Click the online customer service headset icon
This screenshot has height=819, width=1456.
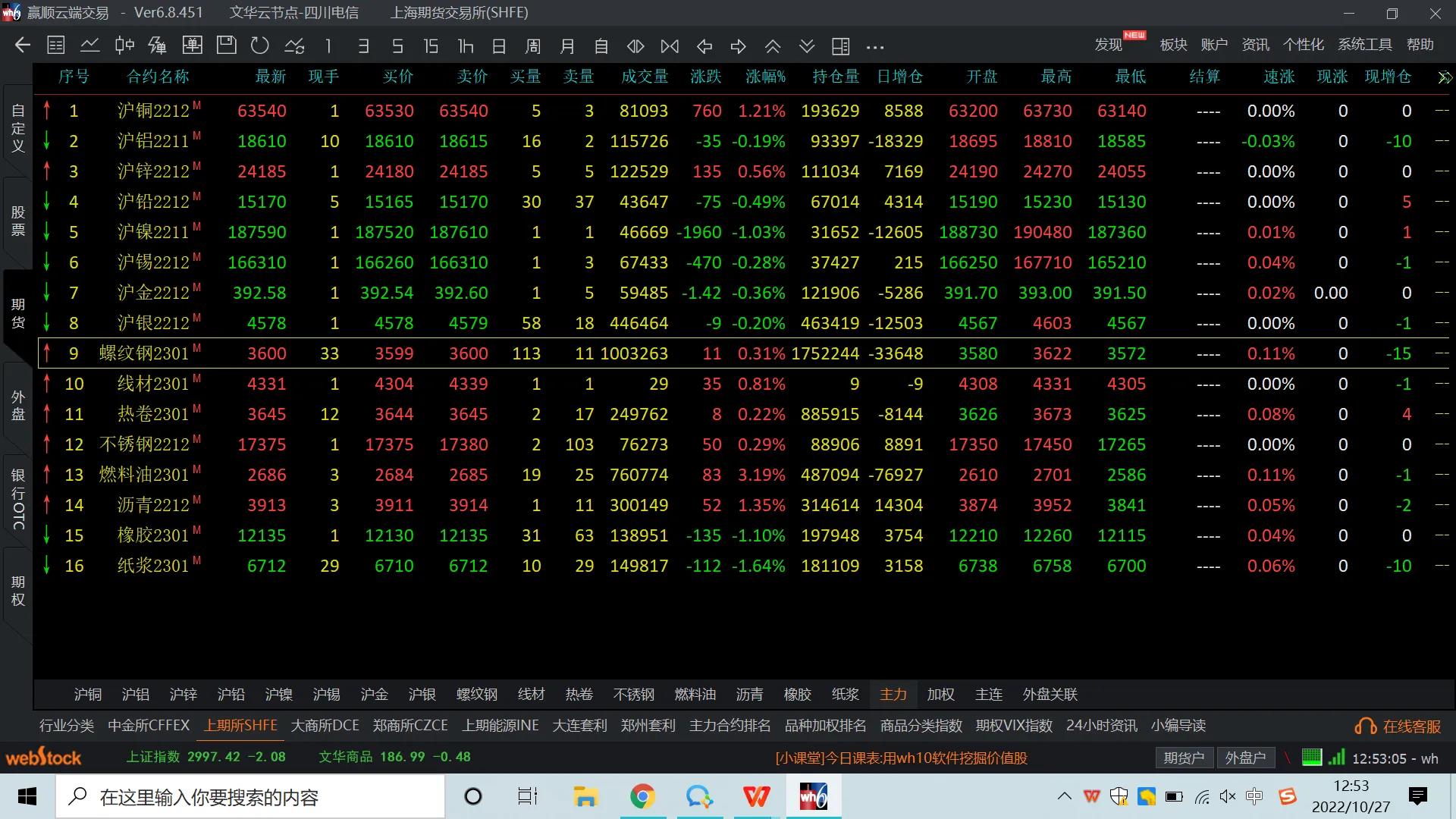click(1365, 726)
